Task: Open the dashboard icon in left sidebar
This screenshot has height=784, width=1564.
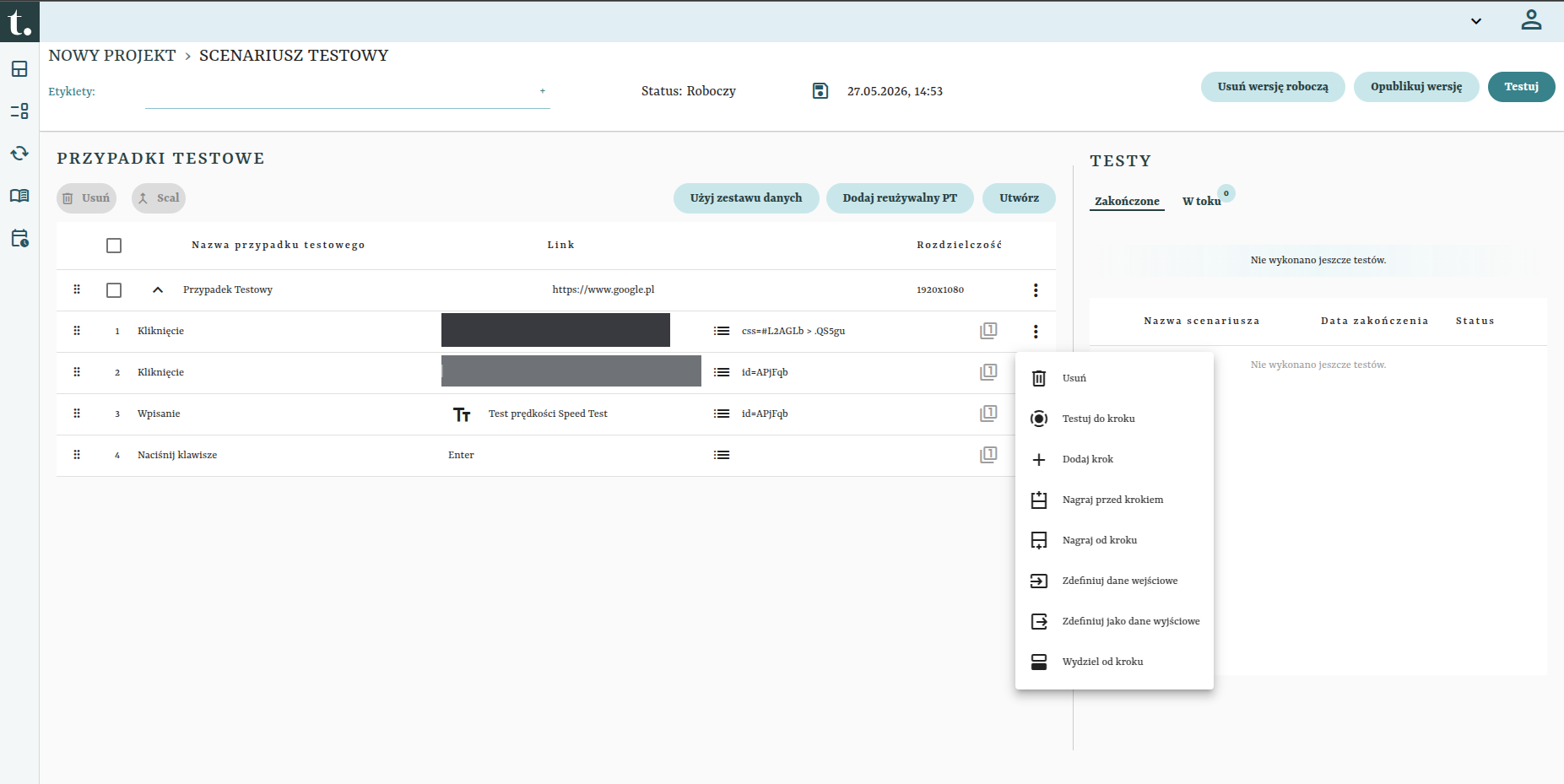Action: (x=19, y=69)
